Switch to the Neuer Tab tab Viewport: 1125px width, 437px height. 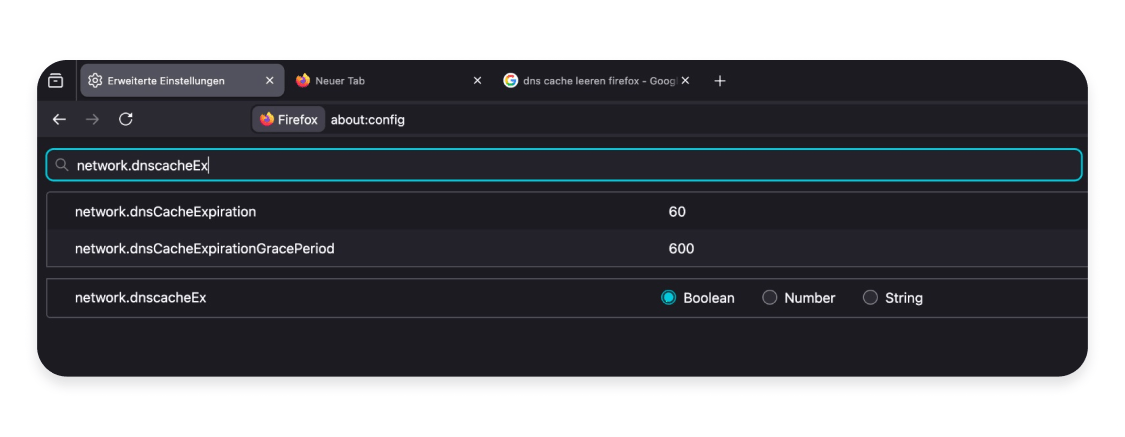(380, 81)
